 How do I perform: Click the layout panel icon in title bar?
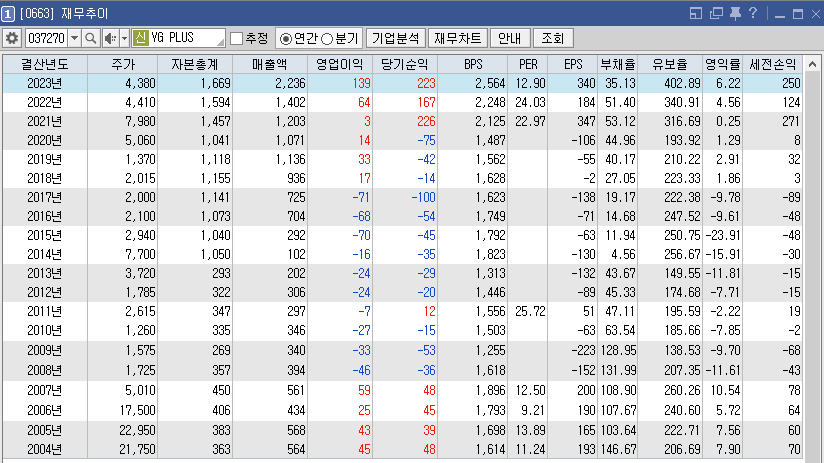[x=695, y=14]
